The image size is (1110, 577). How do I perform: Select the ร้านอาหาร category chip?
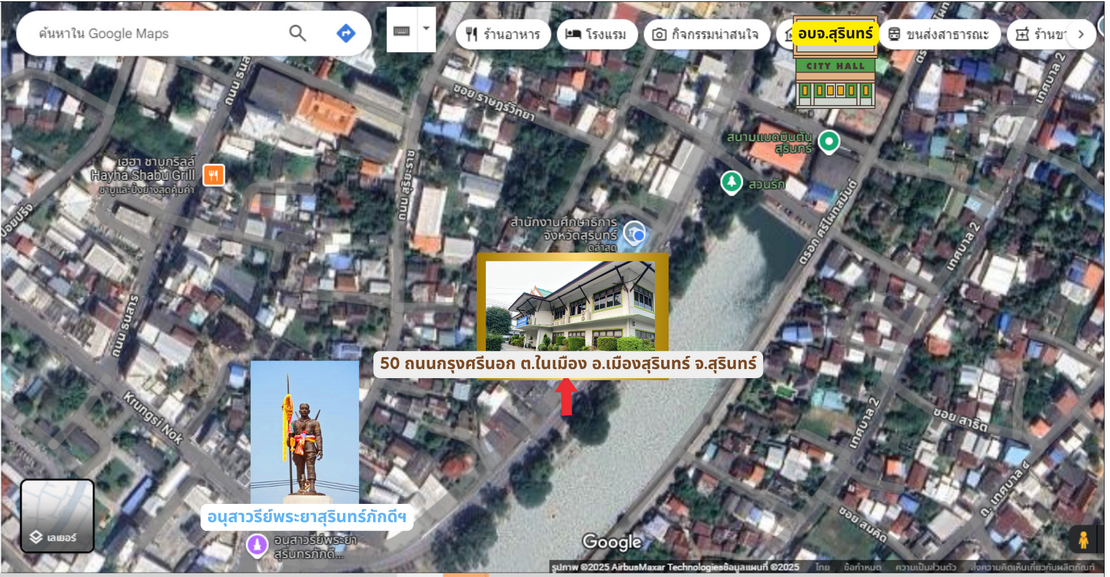tap(503, 34)
